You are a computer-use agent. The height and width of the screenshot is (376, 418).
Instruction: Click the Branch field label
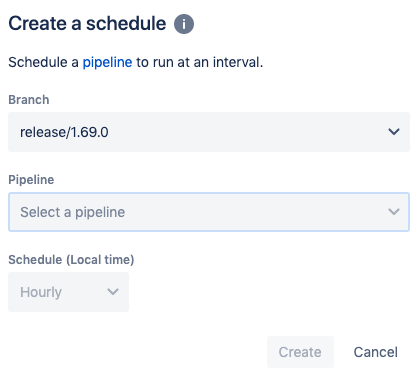(x=29, y=100)
